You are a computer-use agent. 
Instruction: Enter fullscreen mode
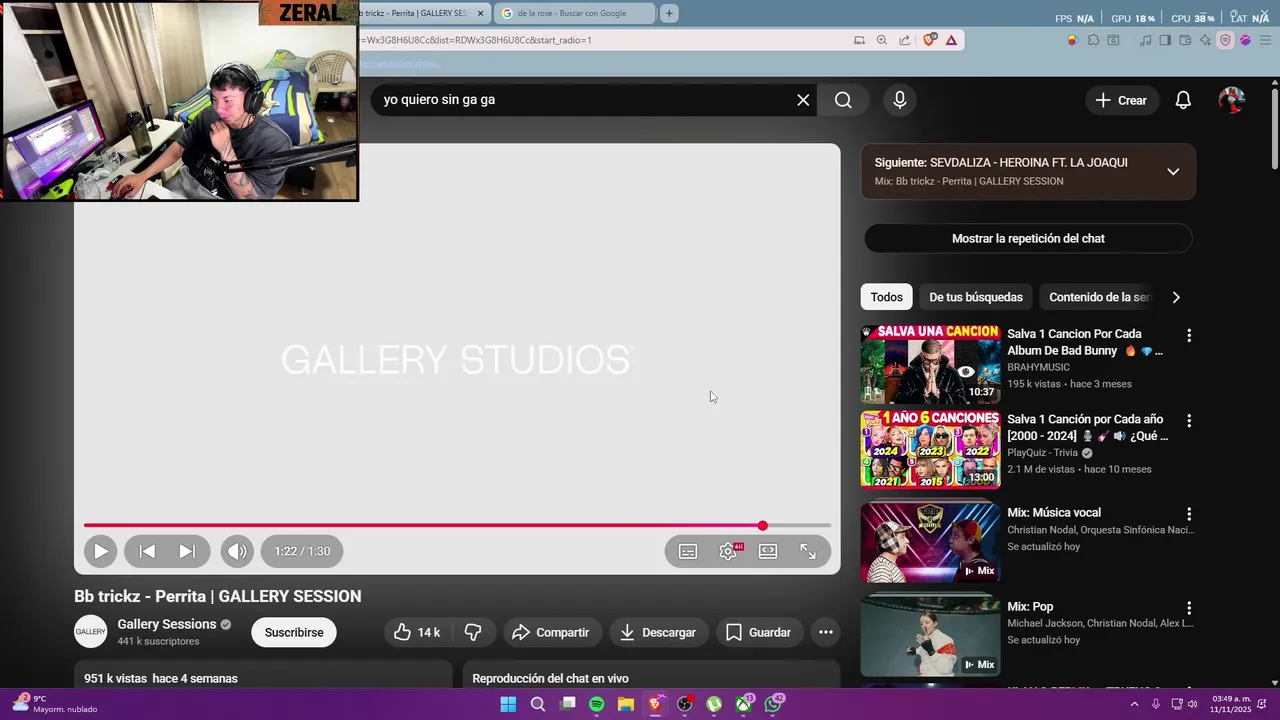pyautogui.click(x=808, y=551)
